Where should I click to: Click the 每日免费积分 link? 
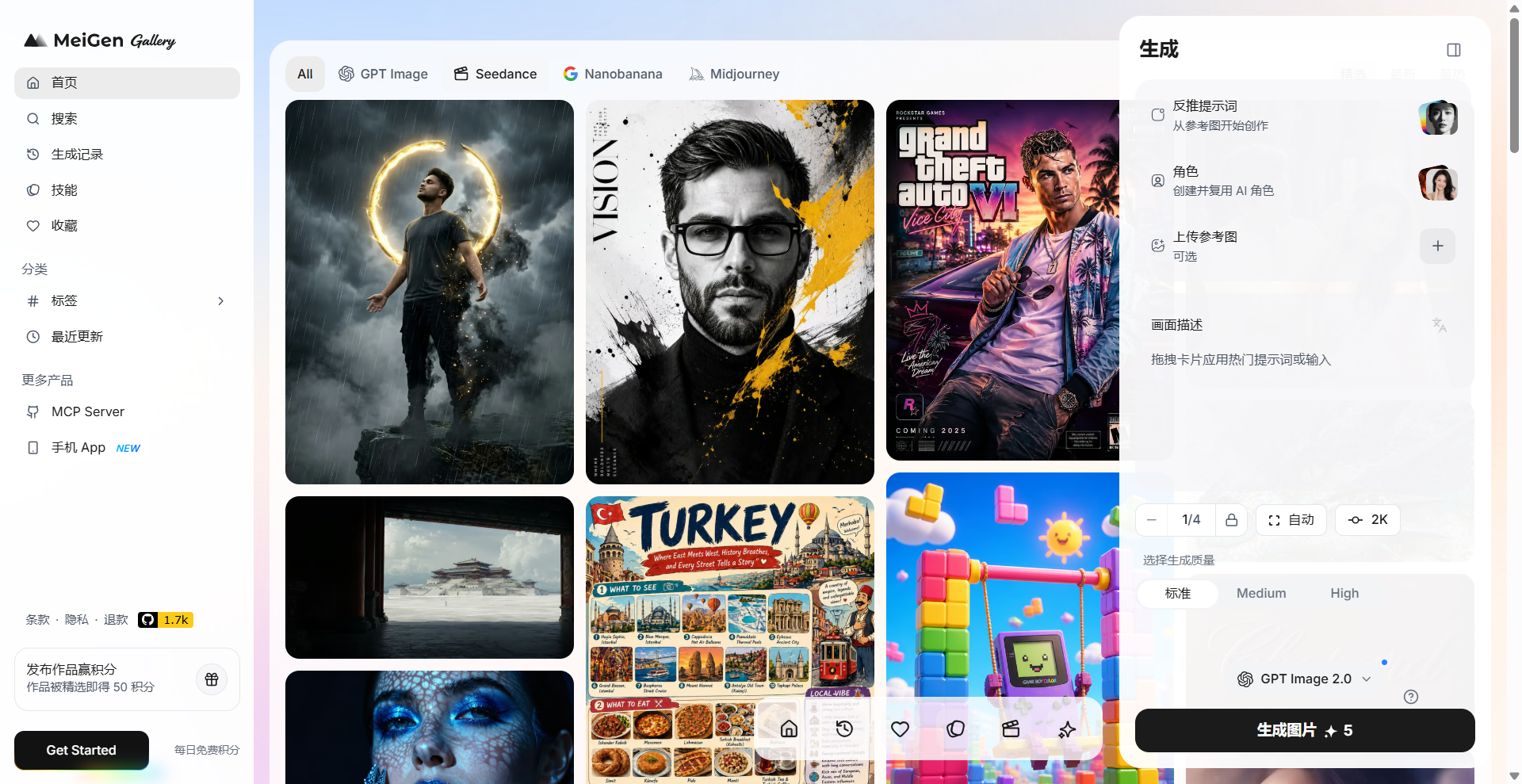pyautogui.click(x=207, y=750)
